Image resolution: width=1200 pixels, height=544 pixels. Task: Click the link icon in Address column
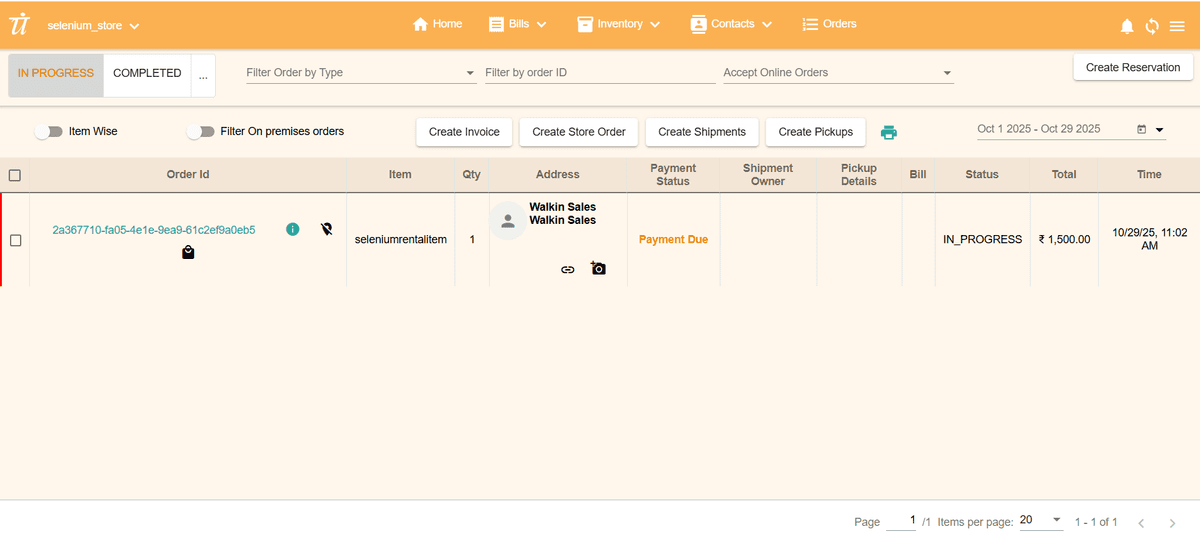[x=567, y=269]
